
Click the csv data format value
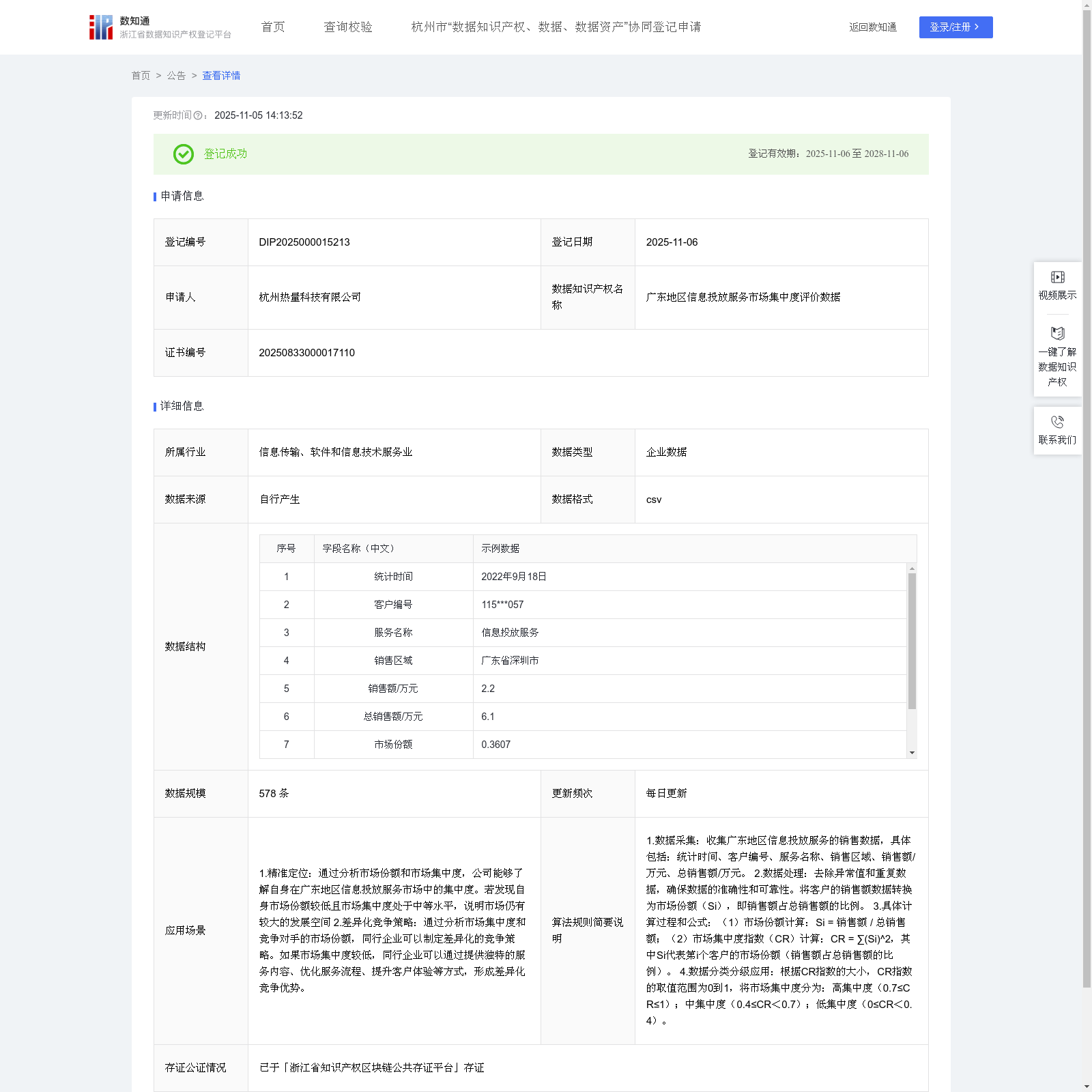click(654, 500)
